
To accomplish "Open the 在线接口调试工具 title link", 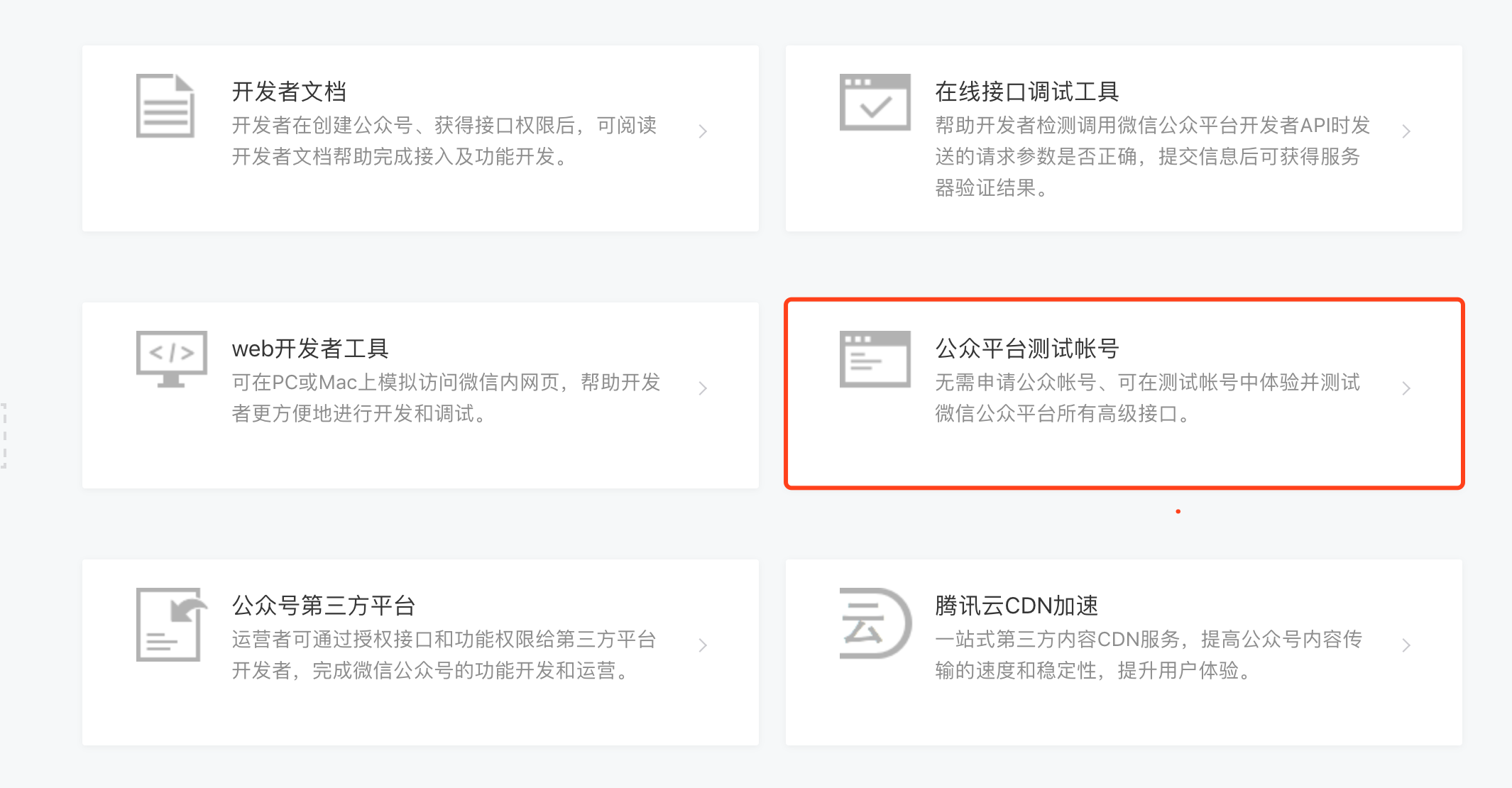I will point(1026,92).
